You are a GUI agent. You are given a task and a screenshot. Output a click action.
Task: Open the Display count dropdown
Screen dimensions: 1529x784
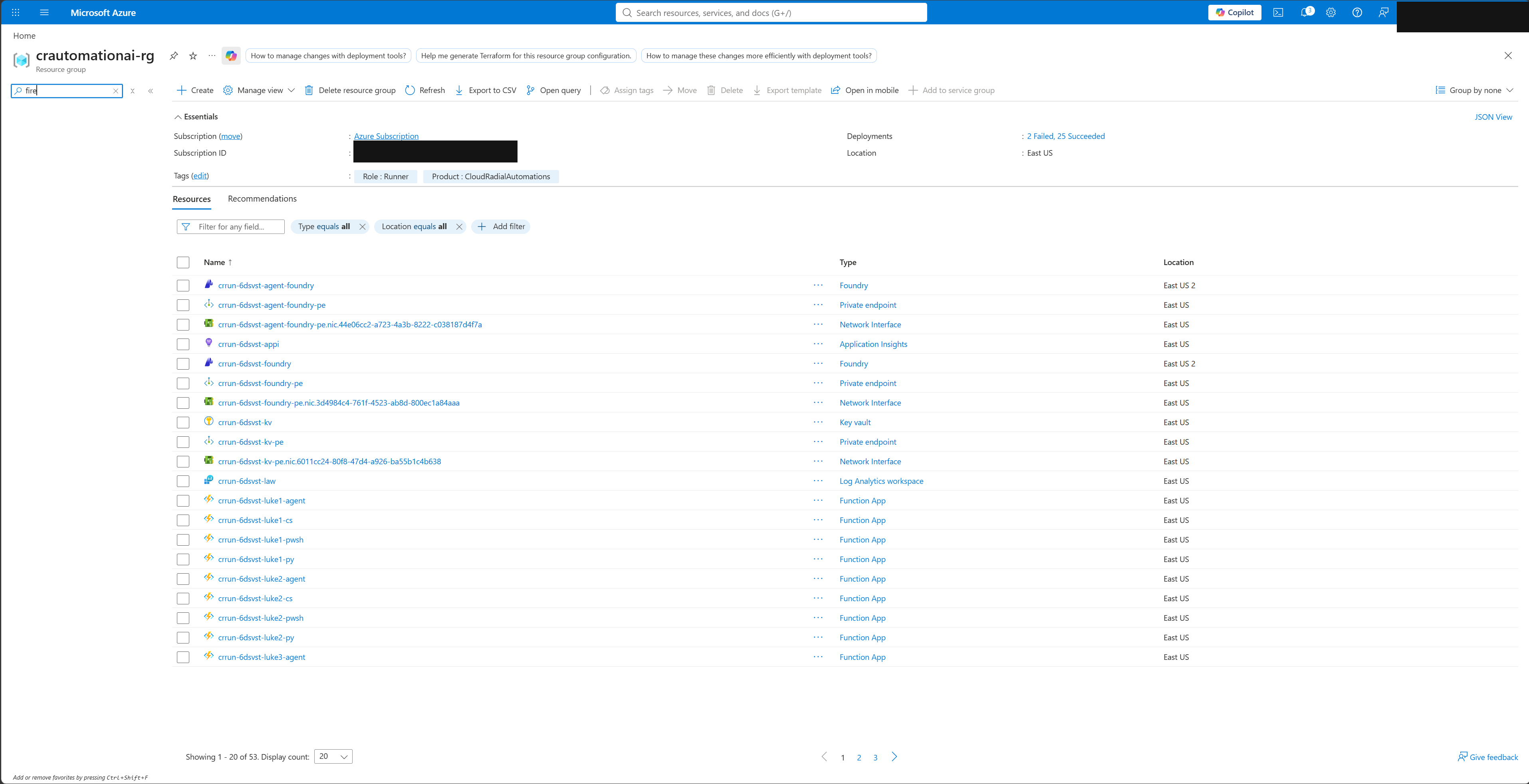coord(333,757)
